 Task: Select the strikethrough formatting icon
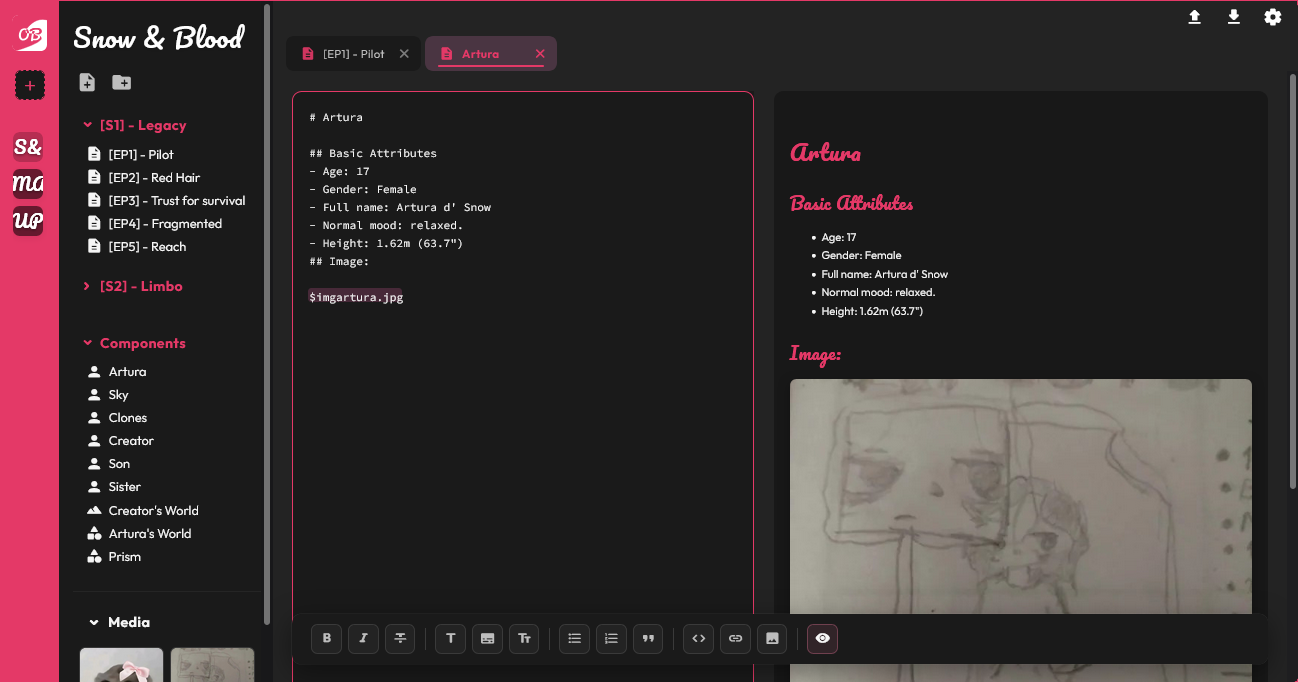pos(400,638)
